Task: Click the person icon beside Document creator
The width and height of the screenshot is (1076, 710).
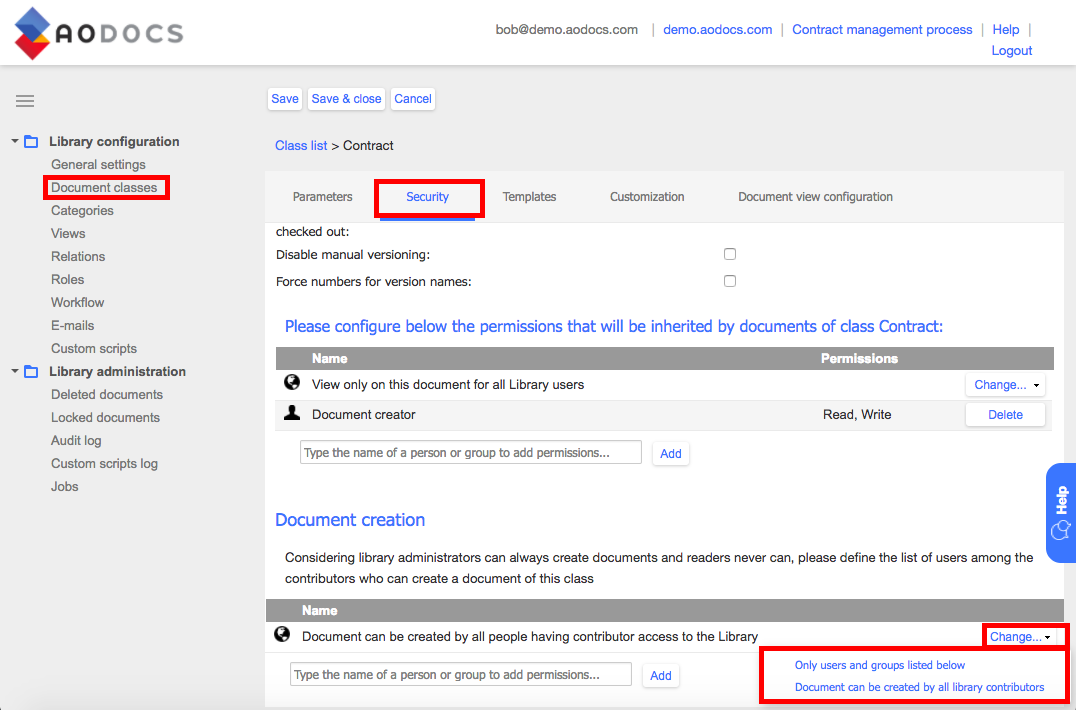Action: [x=292, y=413]
